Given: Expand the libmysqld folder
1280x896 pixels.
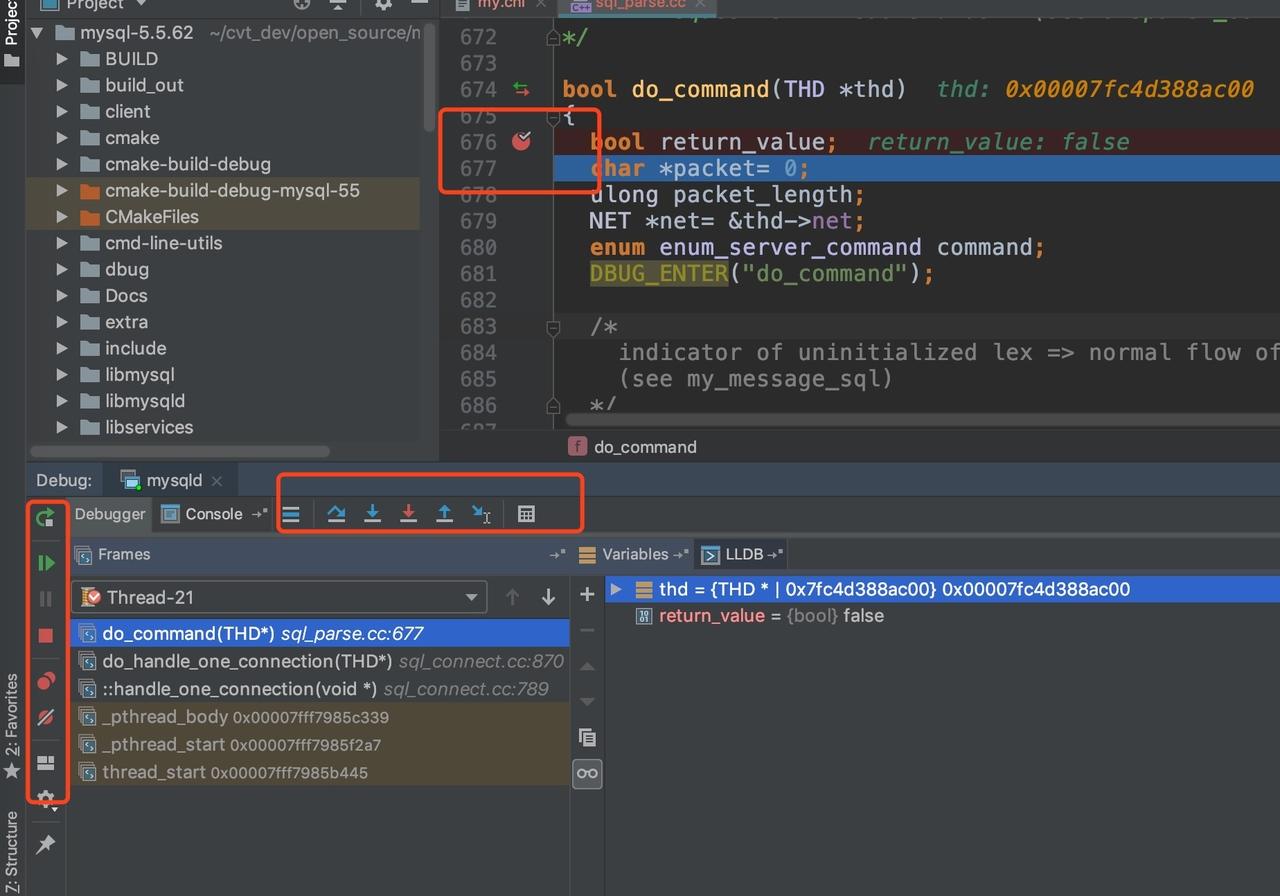Looking at the screenshot, I should tap(62, 401).
